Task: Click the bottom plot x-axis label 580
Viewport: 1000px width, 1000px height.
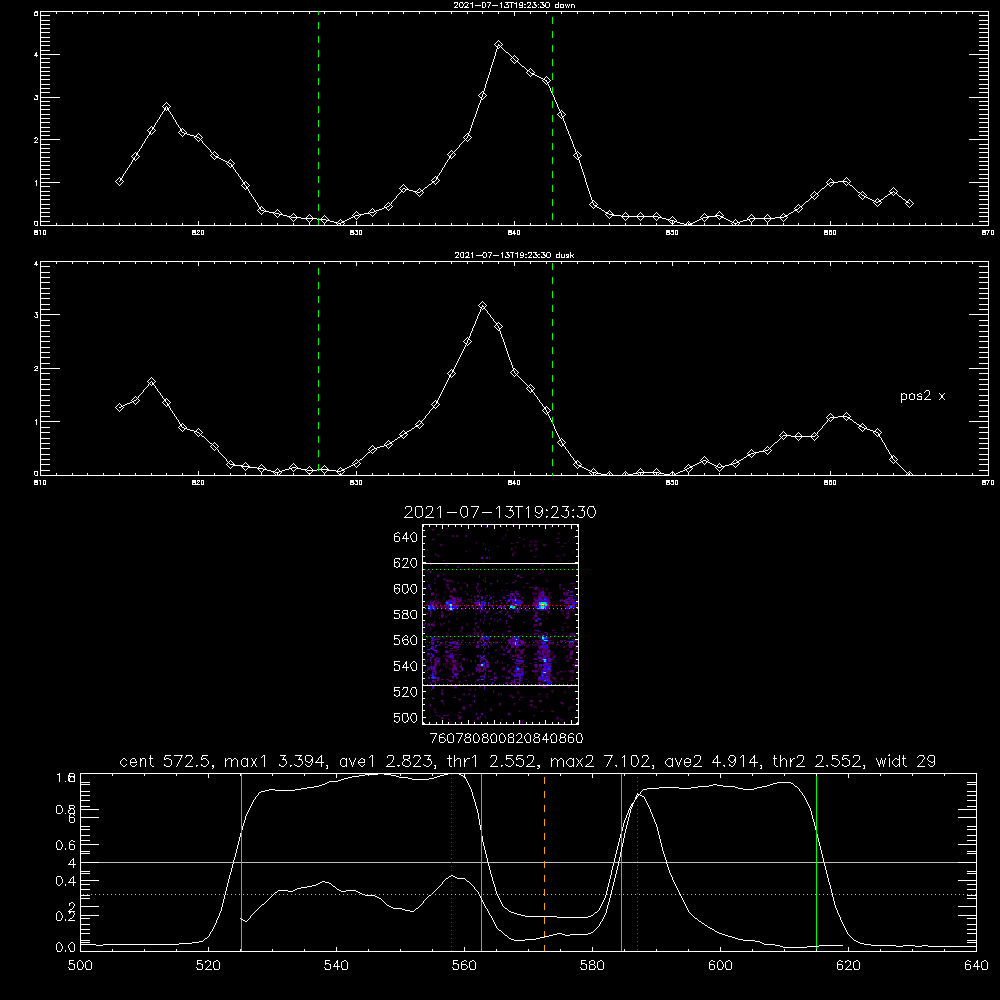Action: point(592,966)
